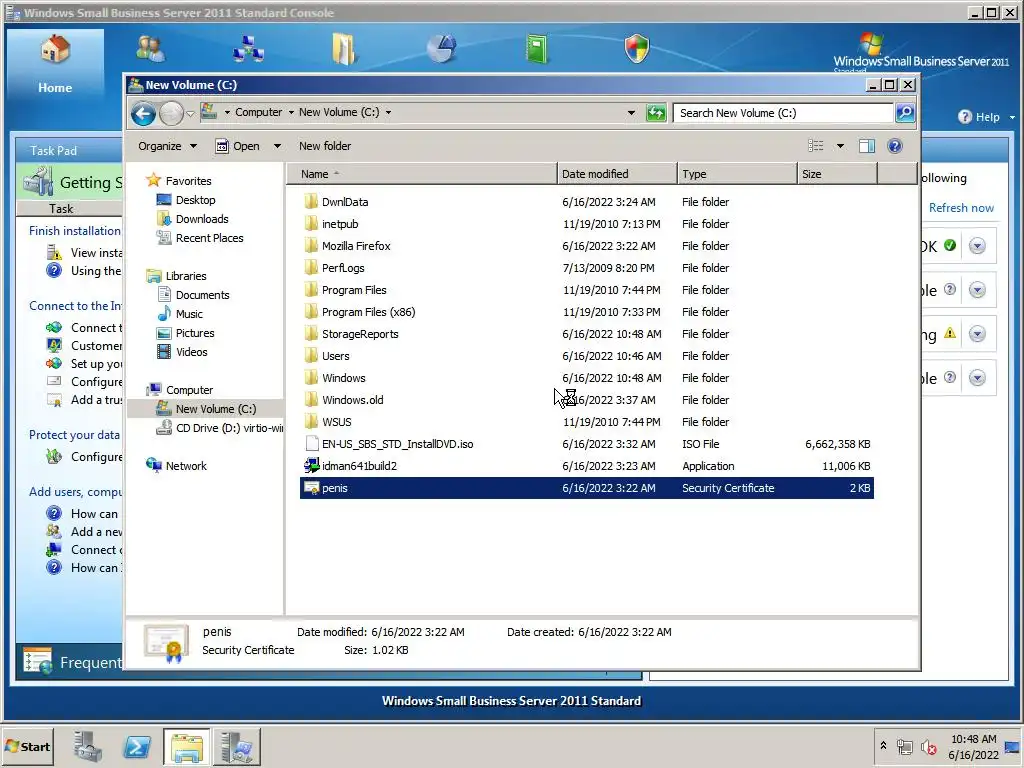Sort files by Name column header
Screen dimensions: 1024x768
pyautogui.click(x=422, y=174)
